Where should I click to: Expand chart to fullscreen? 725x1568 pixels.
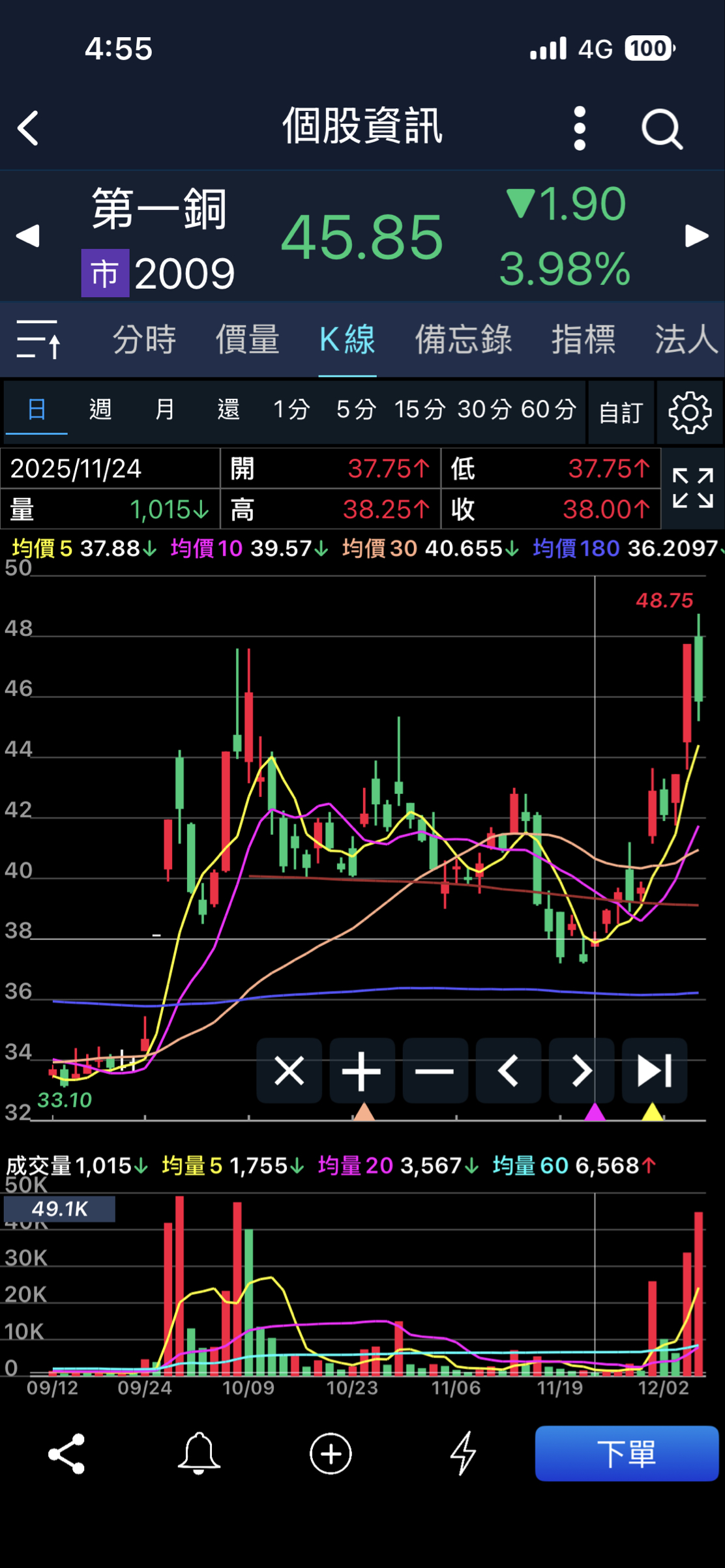click(692, 488)
